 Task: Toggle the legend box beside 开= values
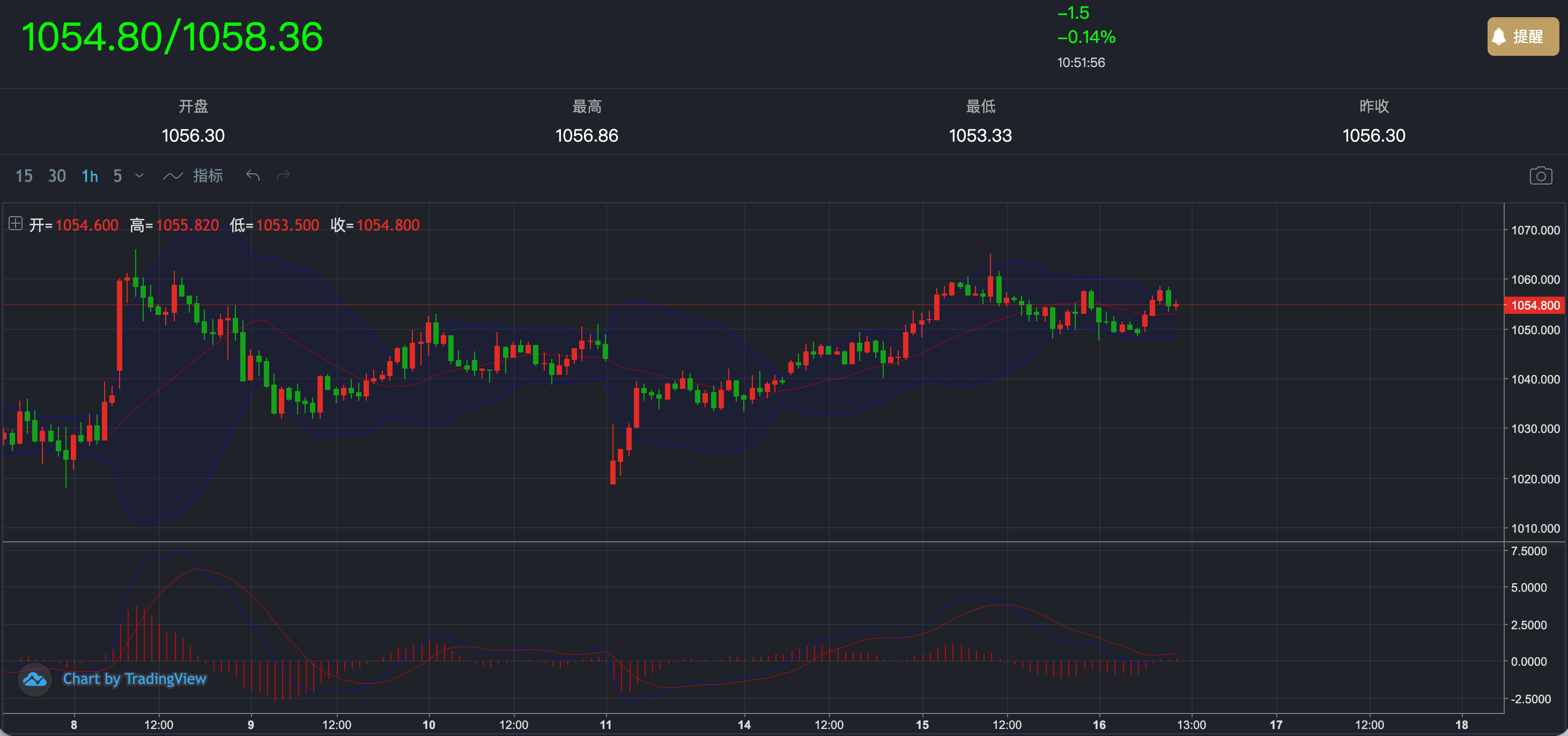pos(16,223)
